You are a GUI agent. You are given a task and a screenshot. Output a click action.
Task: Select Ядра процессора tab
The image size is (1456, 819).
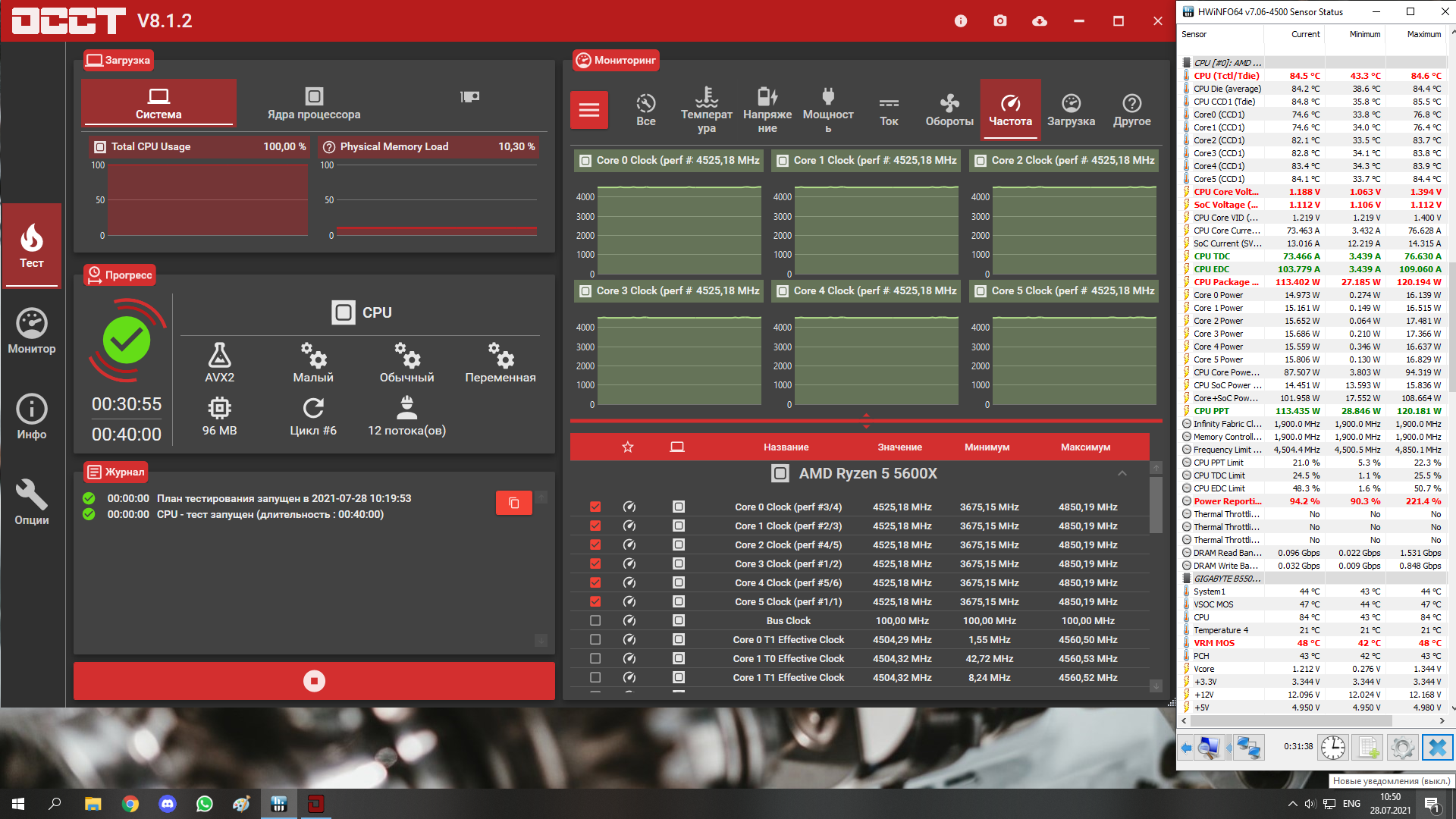[x=314, y=103]
